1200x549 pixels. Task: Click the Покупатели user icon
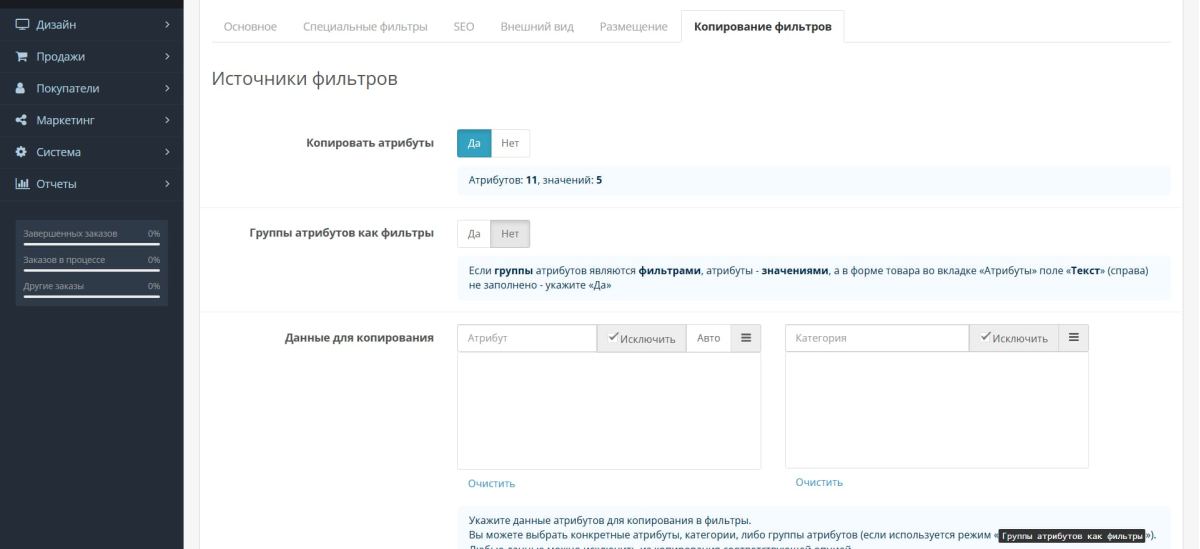tap(21, 88)
